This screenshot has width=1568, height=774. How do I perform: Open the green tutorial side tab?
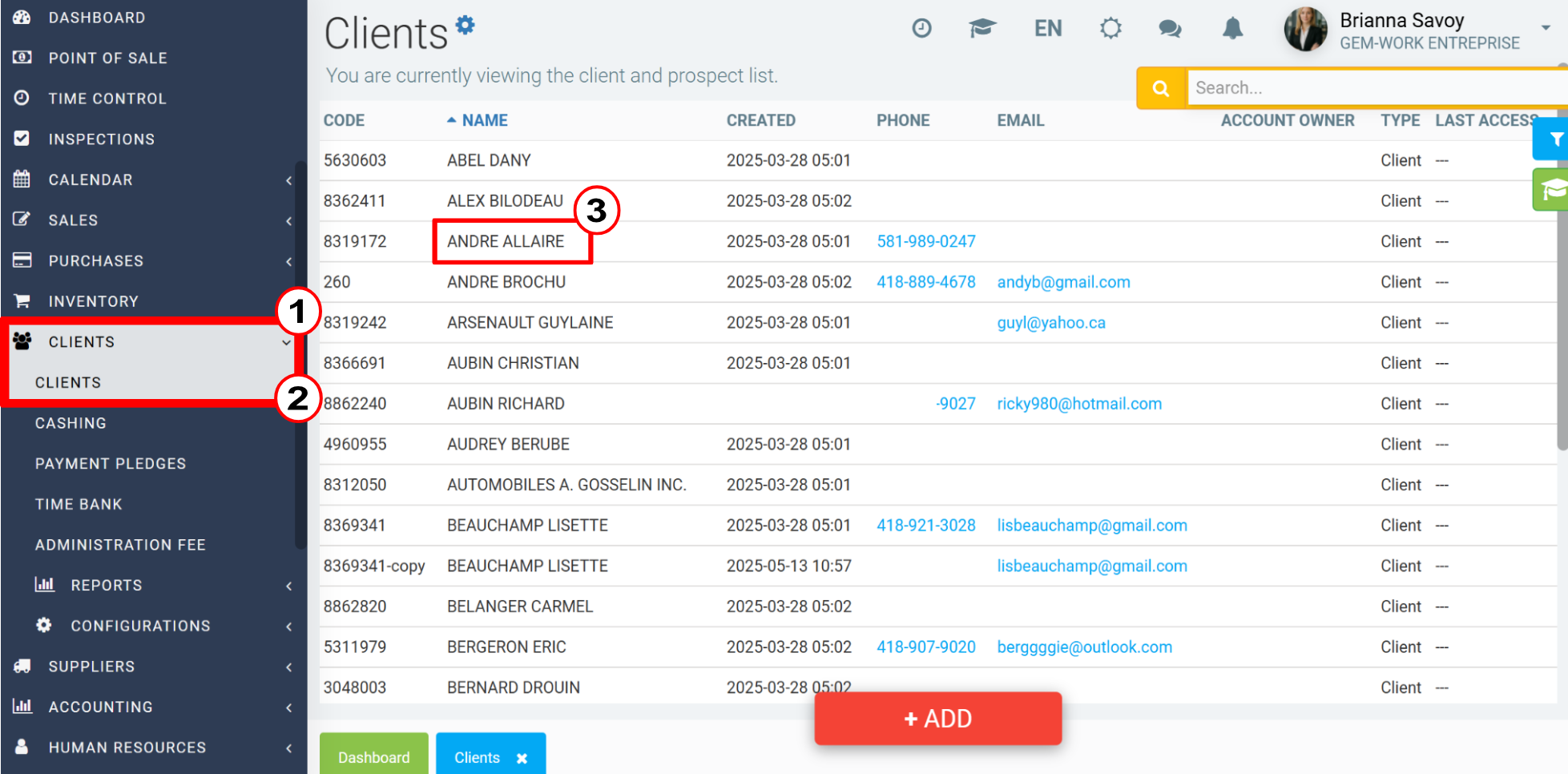click(1552, 190)
